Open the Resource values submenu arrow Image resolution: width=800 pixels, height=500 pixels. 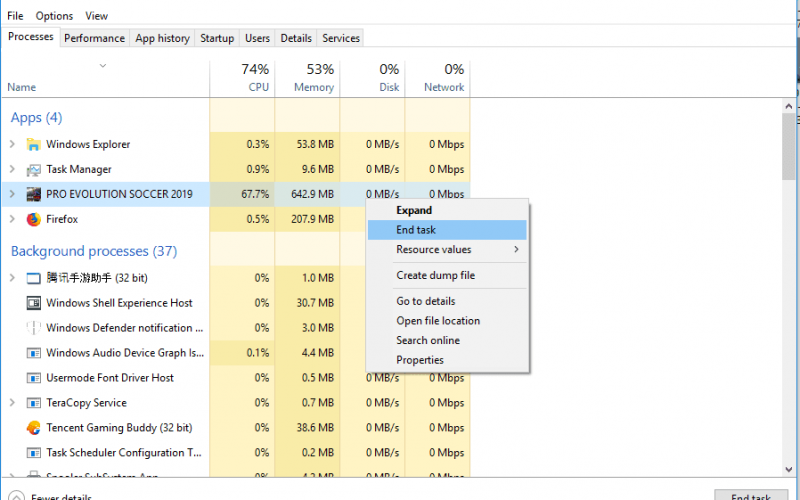(516, 249)
